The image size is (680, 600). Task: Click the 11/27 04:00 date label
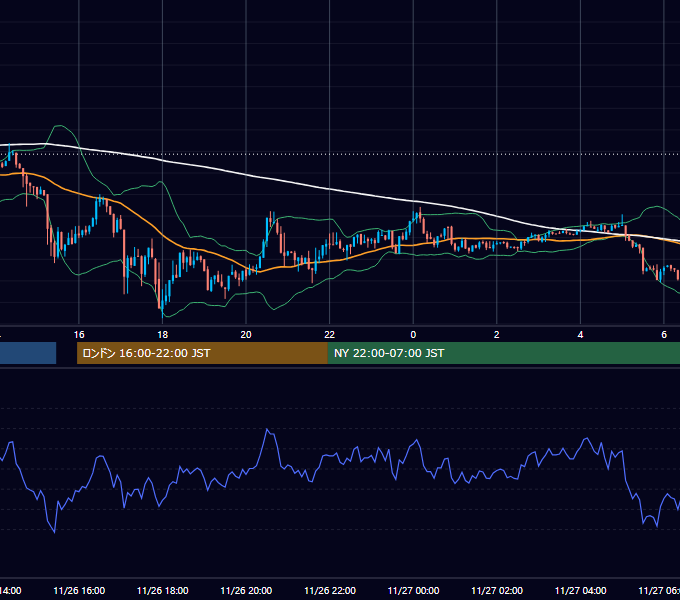pyautogui.click(x=581, y=591)
